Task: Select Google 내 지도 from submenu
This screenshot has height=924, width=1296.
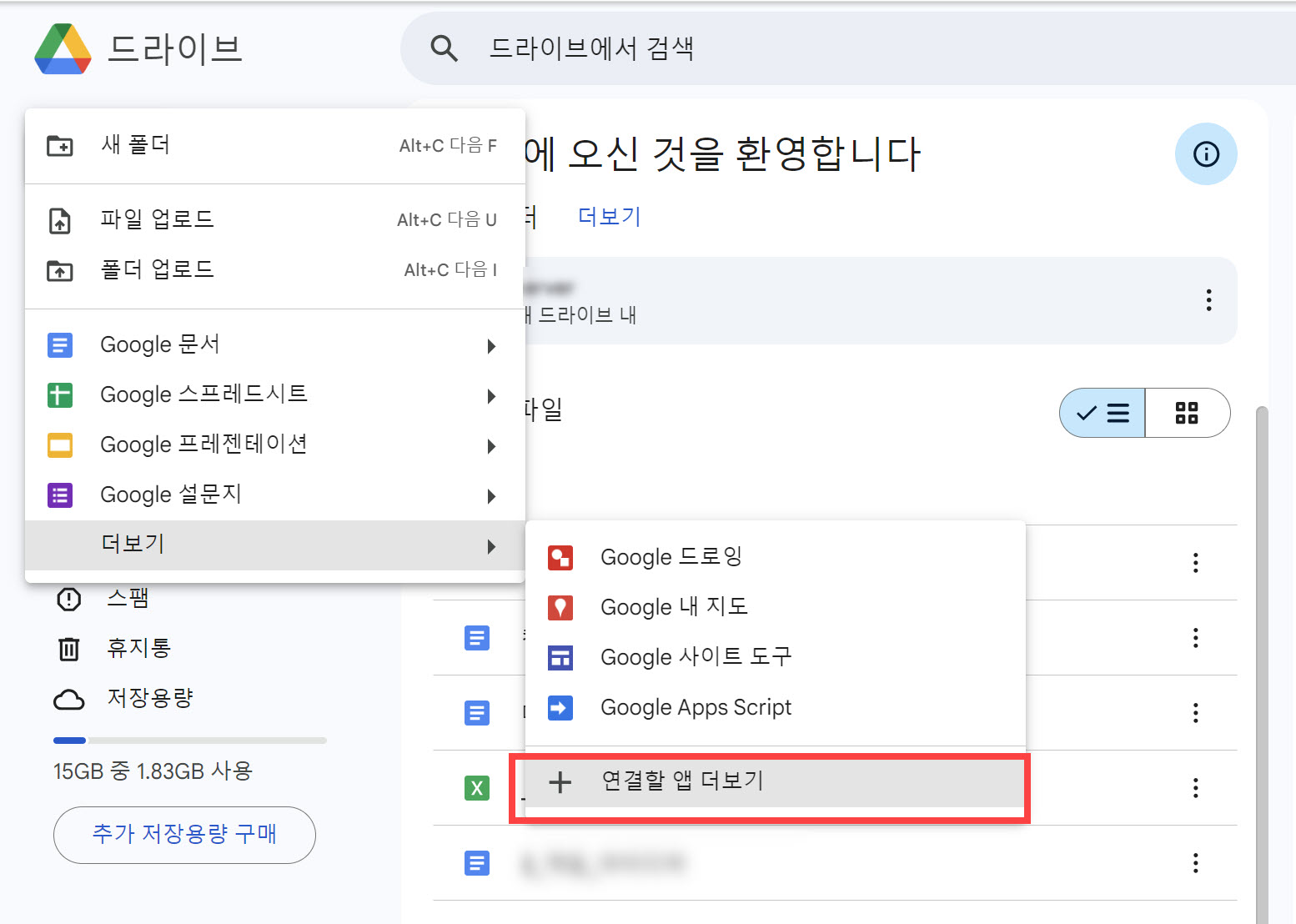Action: 776,607
